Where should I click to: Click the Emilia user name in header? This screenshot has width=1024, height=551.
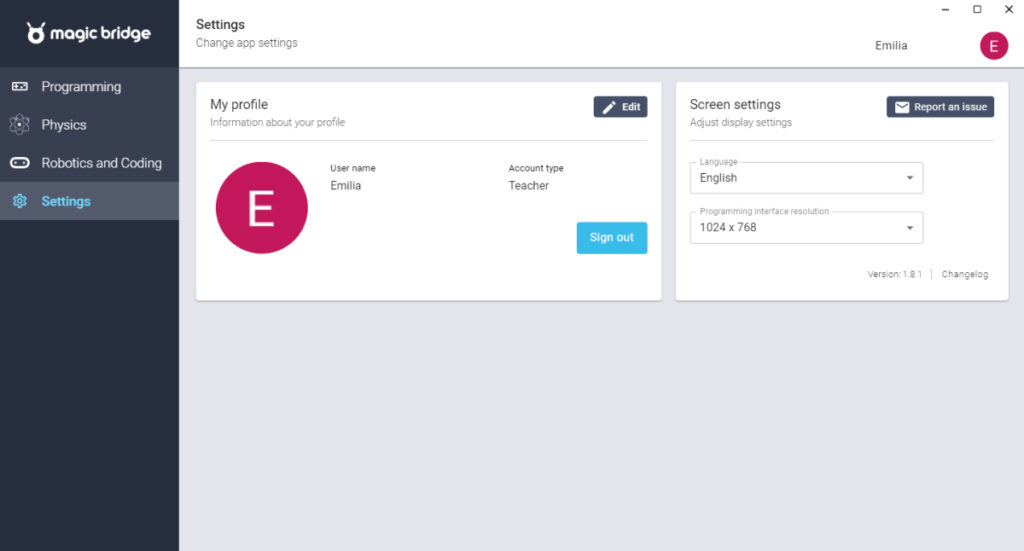(891, 46)
